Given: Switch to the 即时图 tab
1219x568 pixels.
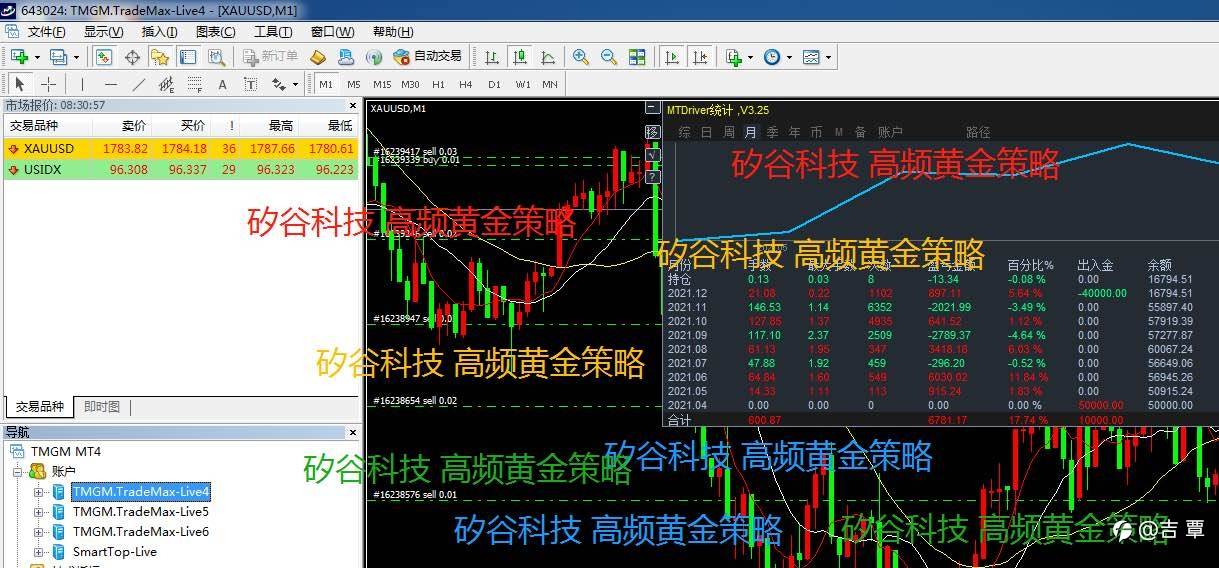Looking at the screenshot, I should 101,407.
